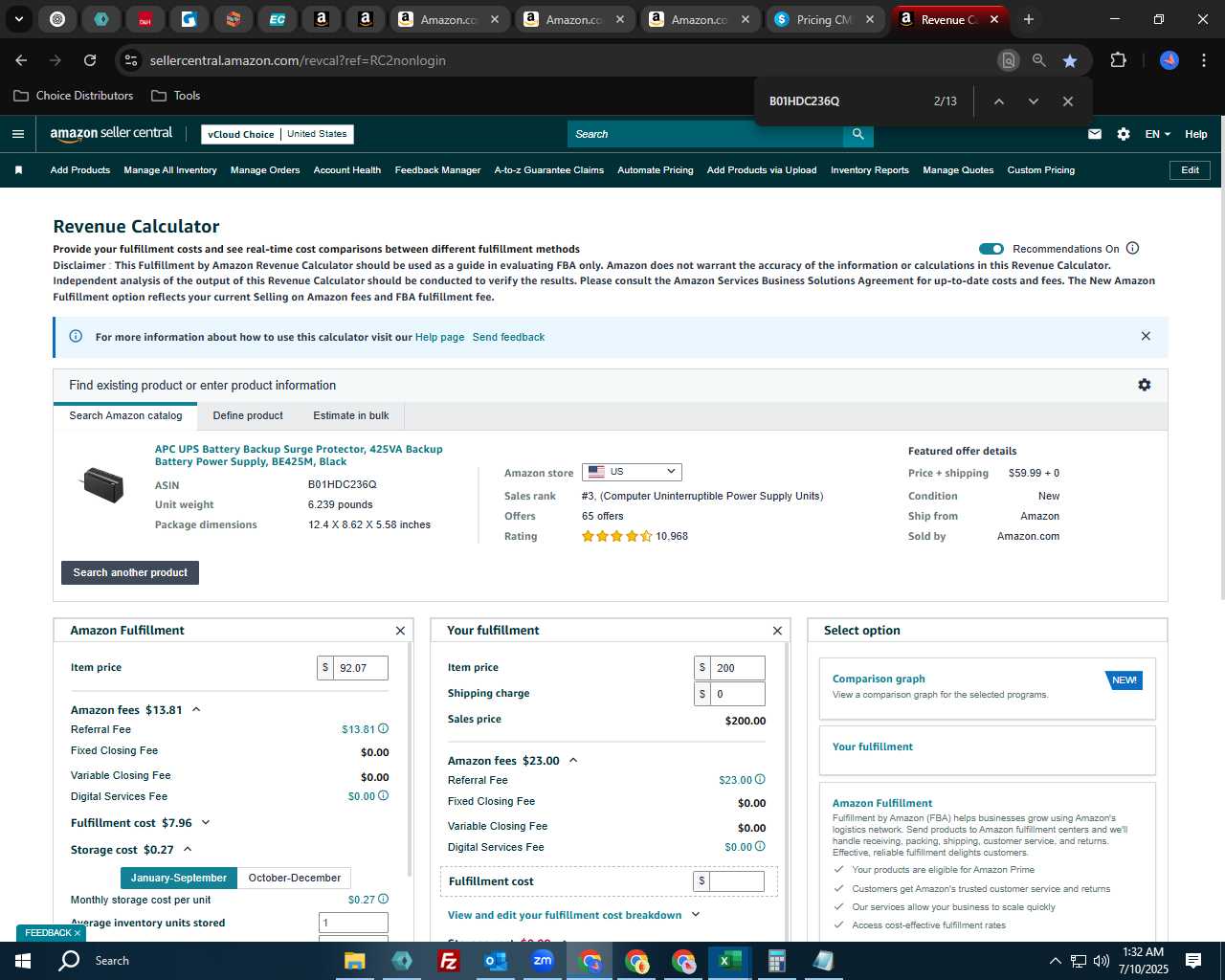Open Automate Pricing menu item
This screenshot has height=980, width=1225.
coord(656,170)
